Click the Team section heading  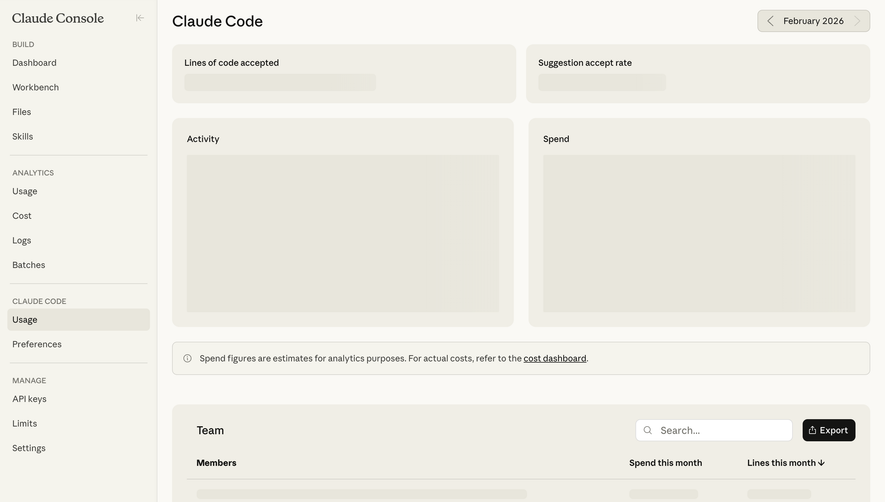[x=210, y=430]
